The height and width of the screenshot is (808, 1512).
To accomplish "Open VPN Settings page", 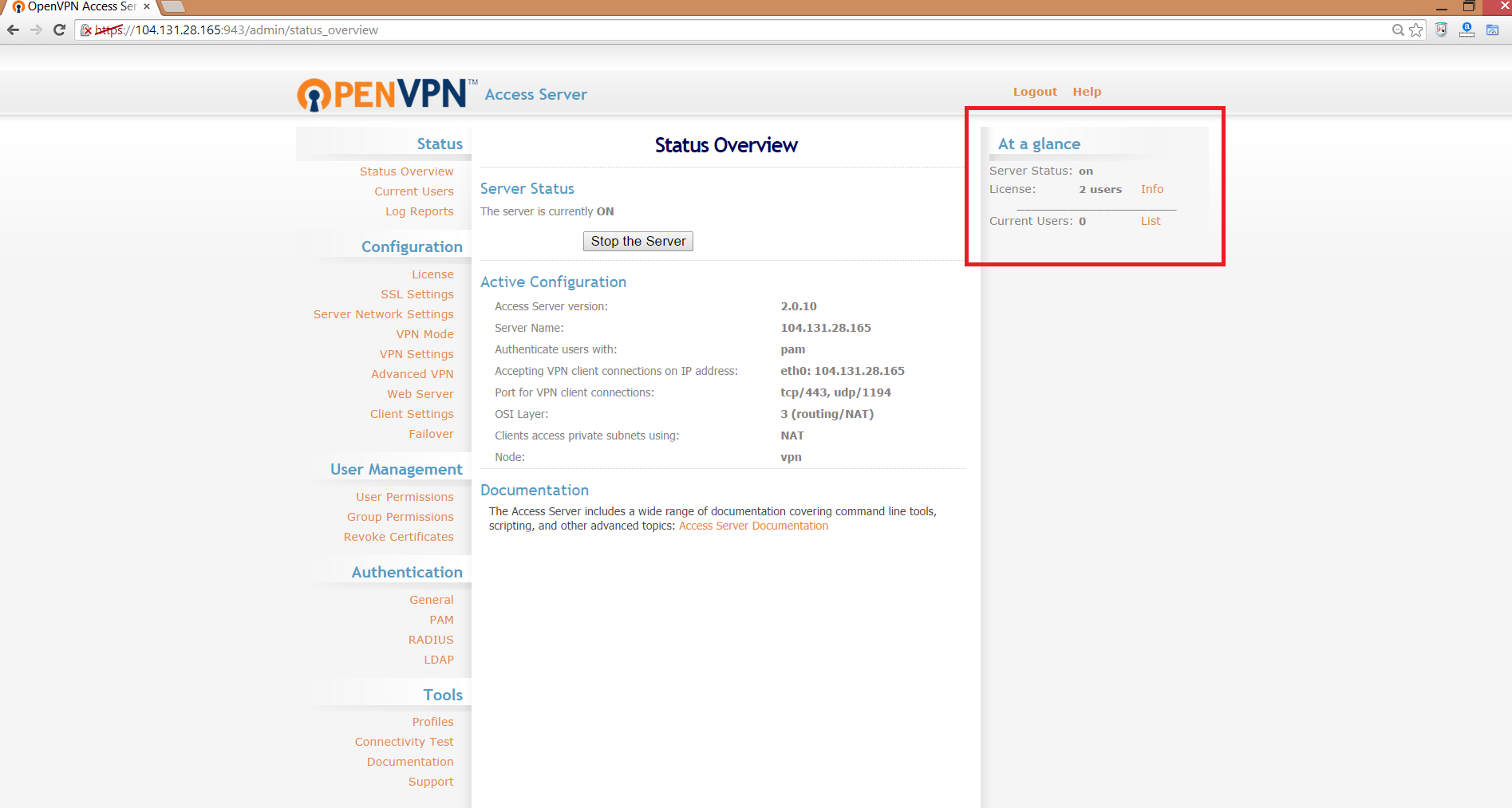I will (416, 354).
